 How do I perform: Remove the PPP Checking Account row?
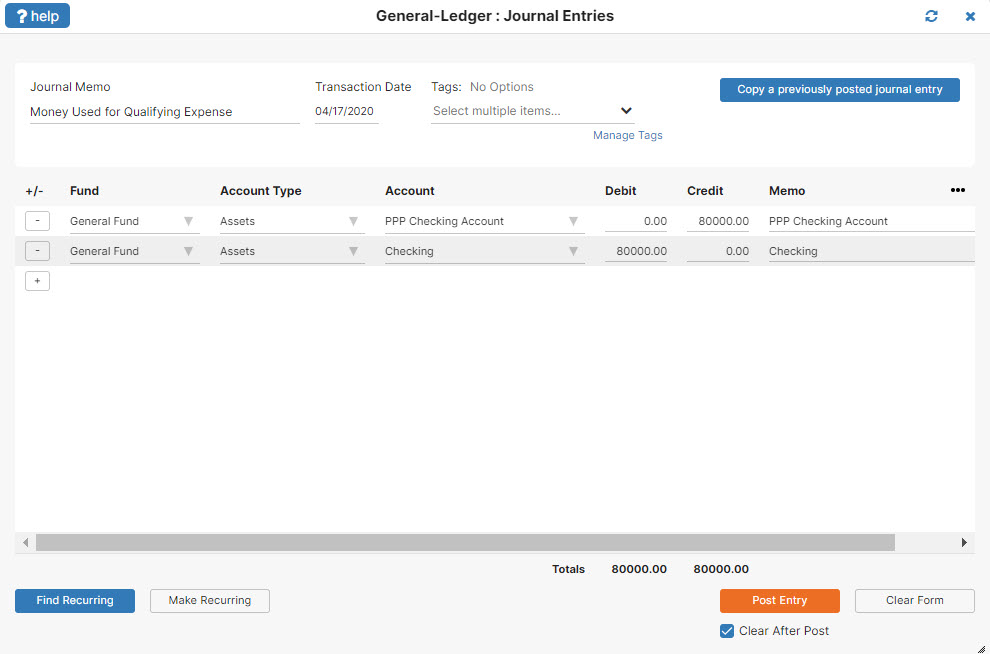click(x=37, y=221)
